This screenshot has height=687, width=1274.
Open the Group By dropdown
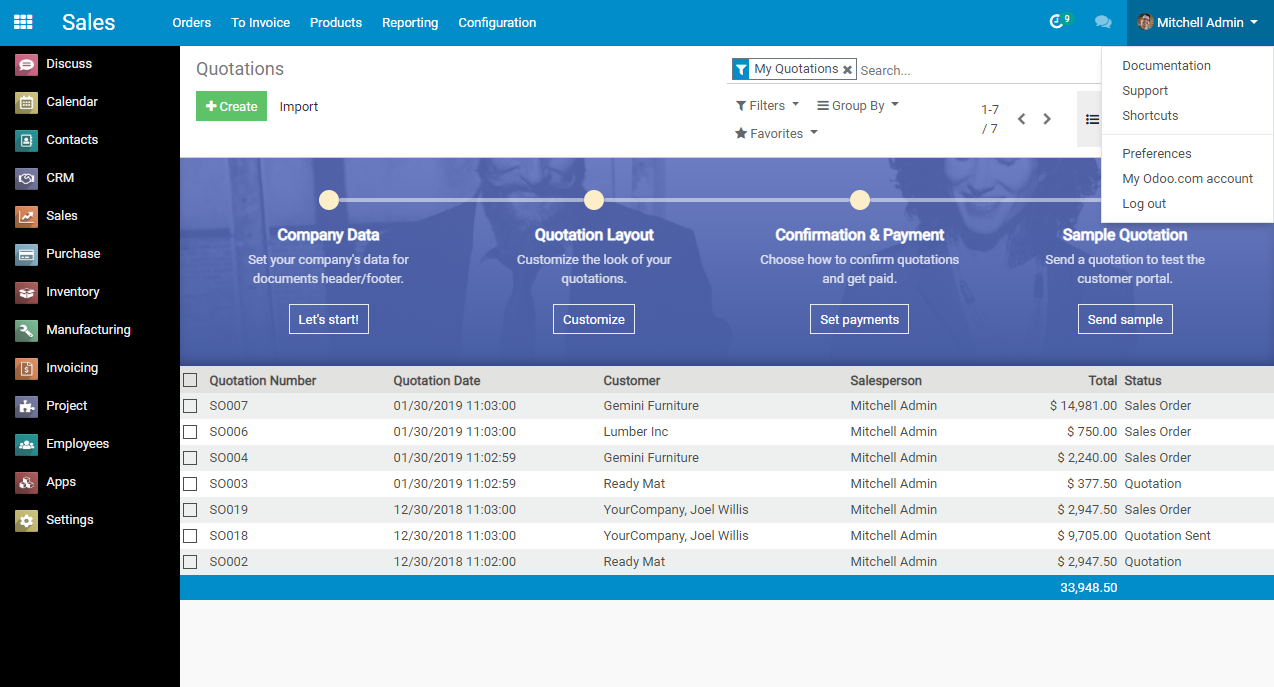tap(857, 105)
